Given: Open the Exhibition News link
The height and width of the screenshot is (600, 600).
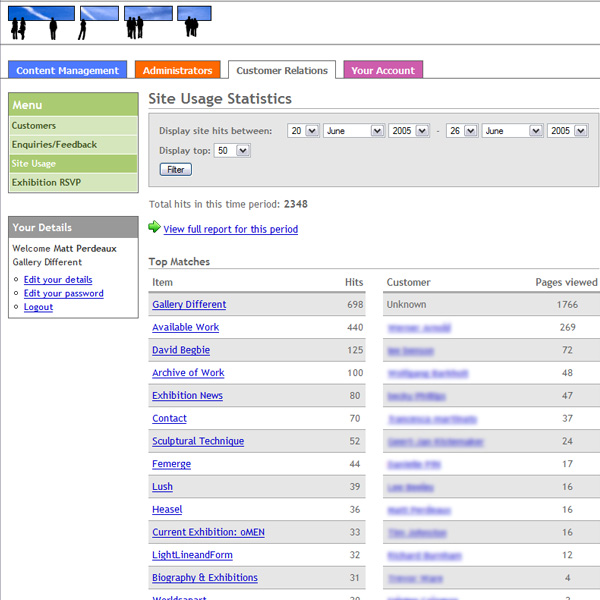Looking at the screenshot, I should [188, 396].
